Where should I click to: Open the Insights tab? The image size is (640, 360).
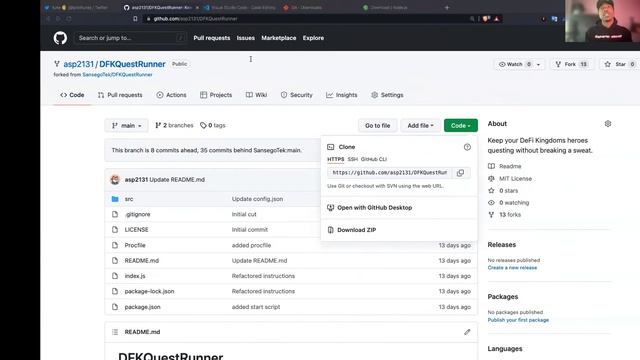click(x=342, y=95)
